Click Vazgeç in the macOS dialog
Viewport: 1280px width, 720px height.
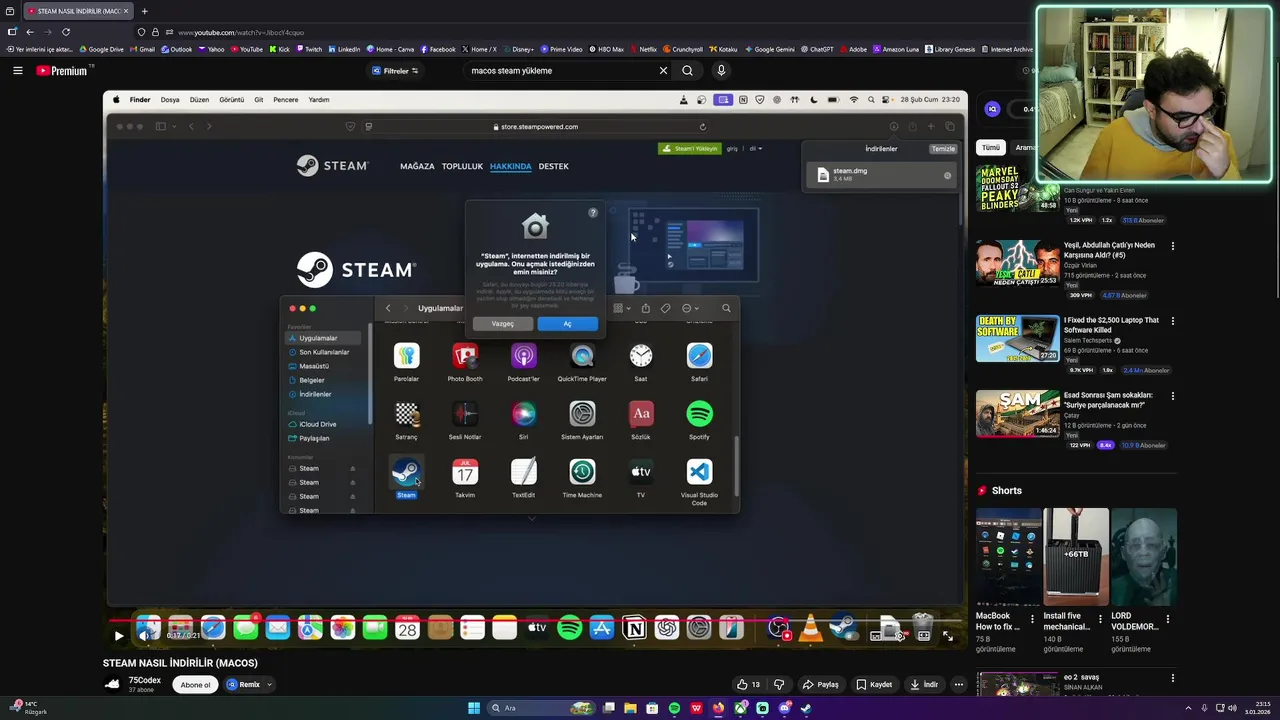pyautogui.click(x=502, y=323)
